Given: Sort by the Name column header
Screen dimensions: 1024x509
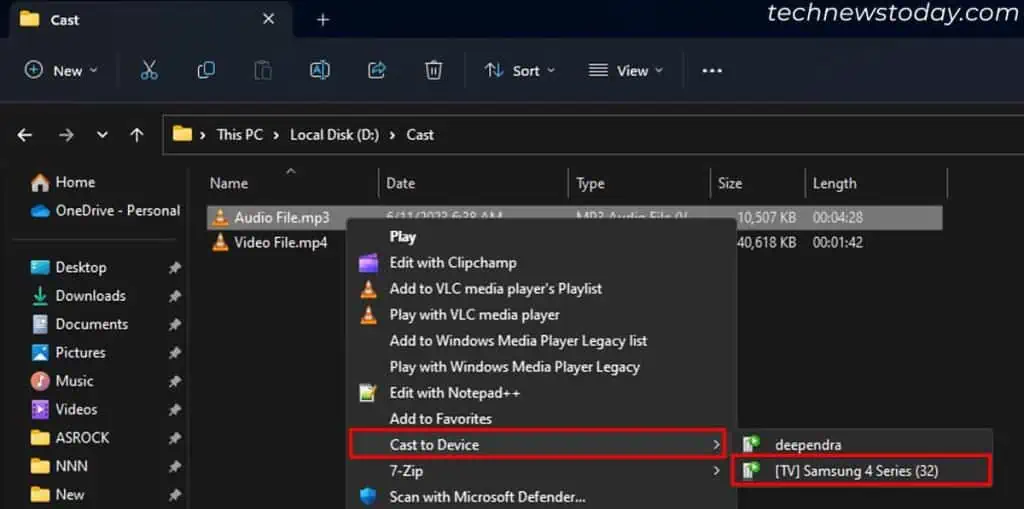Looking at the screenshot, I should [229, 184].
